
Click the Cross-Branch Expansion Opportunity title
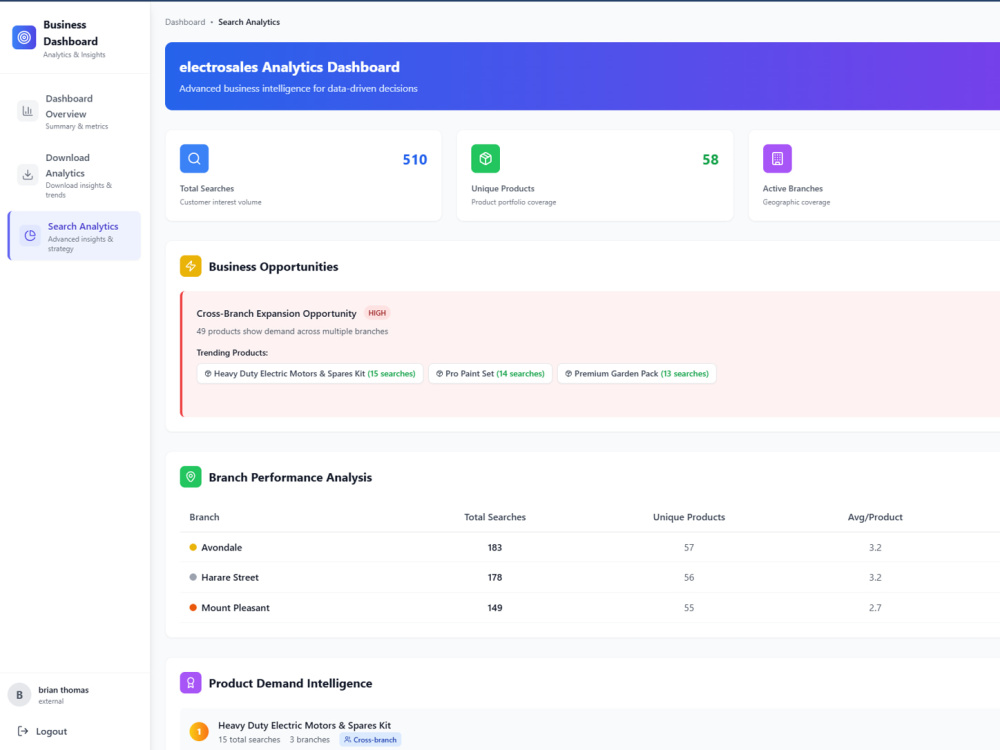[x=276, y=313]
